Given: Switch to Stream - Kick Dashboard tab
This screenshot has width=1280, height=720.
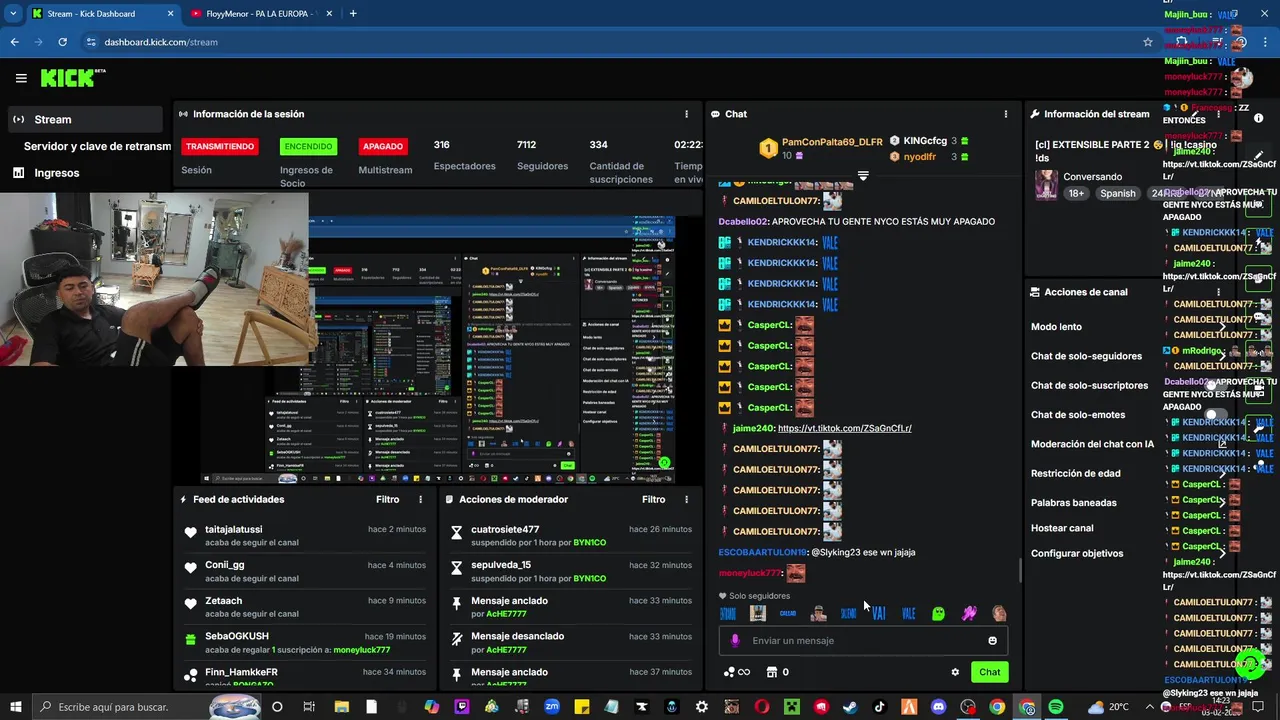Looking at the screenshot, I should coord(102,14).
